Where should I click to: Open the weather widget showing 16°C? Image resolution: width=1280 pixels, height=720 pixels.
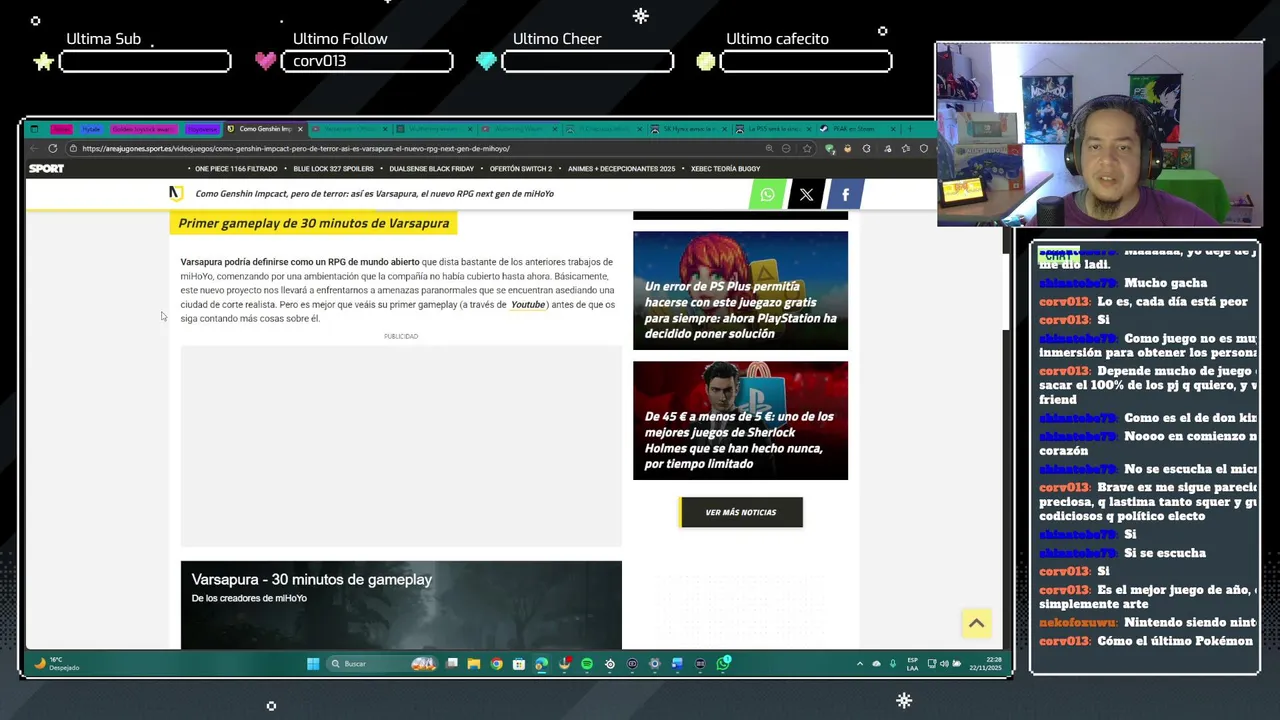pos(56,663)
